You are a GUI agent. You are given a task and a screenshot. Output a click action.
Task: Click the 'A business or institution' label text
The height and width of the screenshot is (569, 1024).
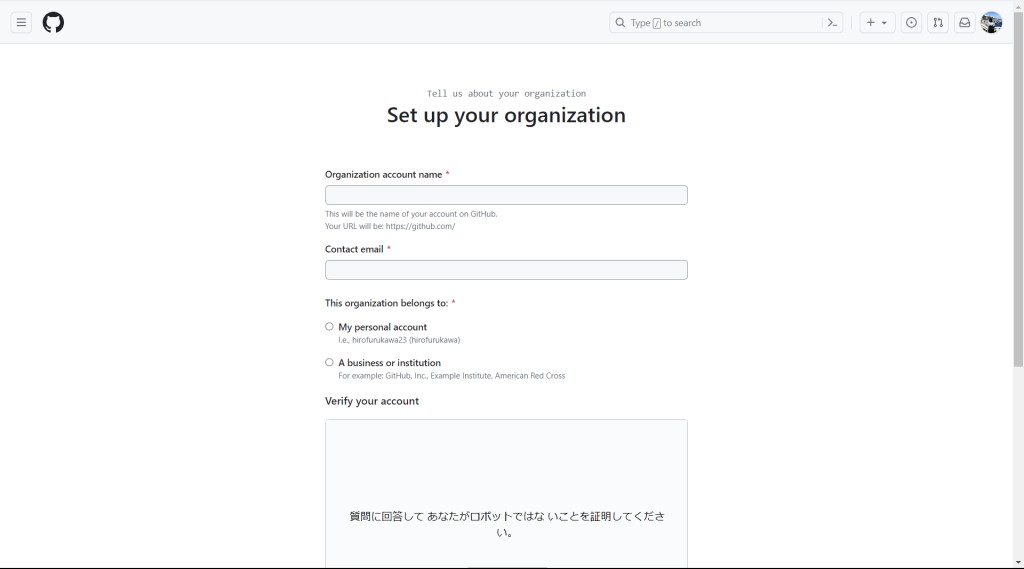tap(389, 363)
